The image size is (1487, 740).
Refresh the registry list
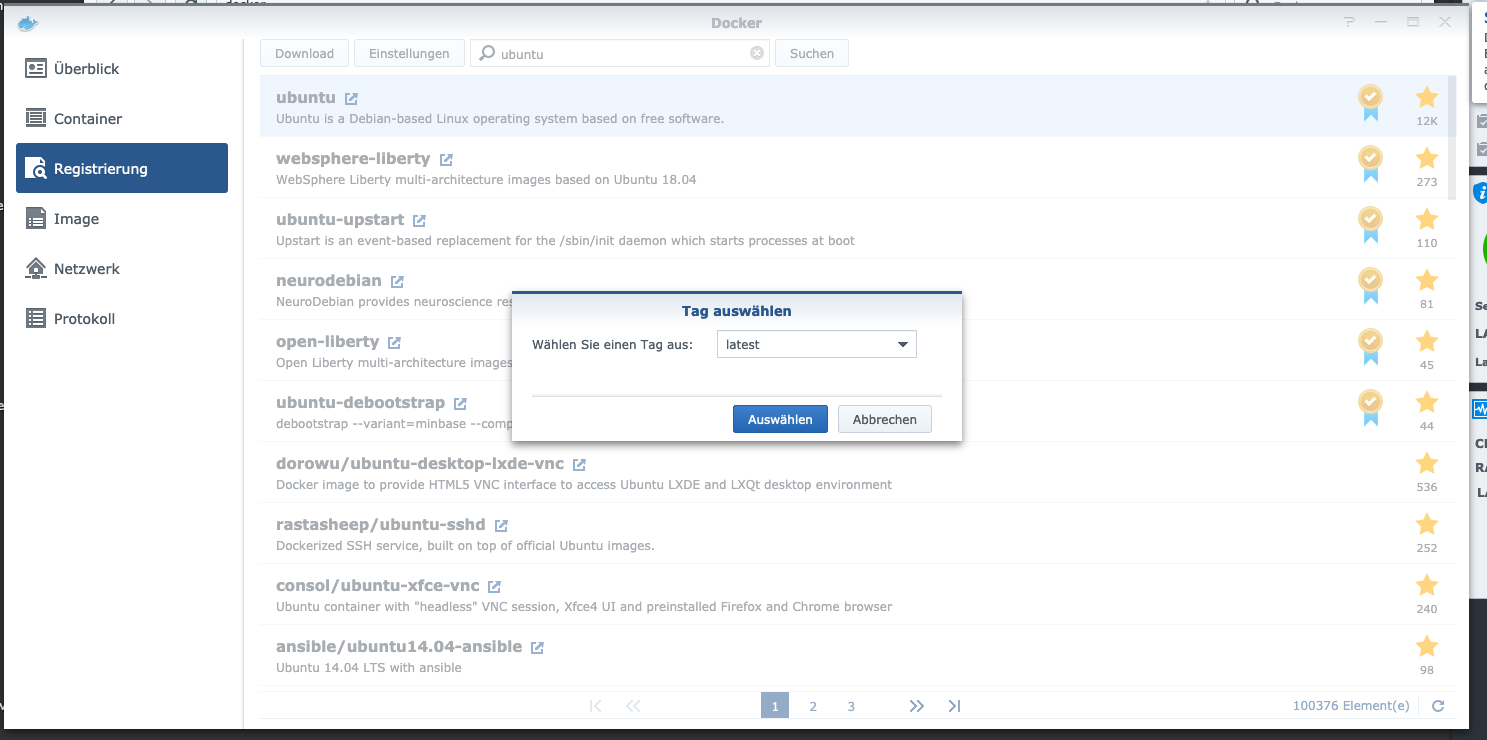coord(1438,706)
